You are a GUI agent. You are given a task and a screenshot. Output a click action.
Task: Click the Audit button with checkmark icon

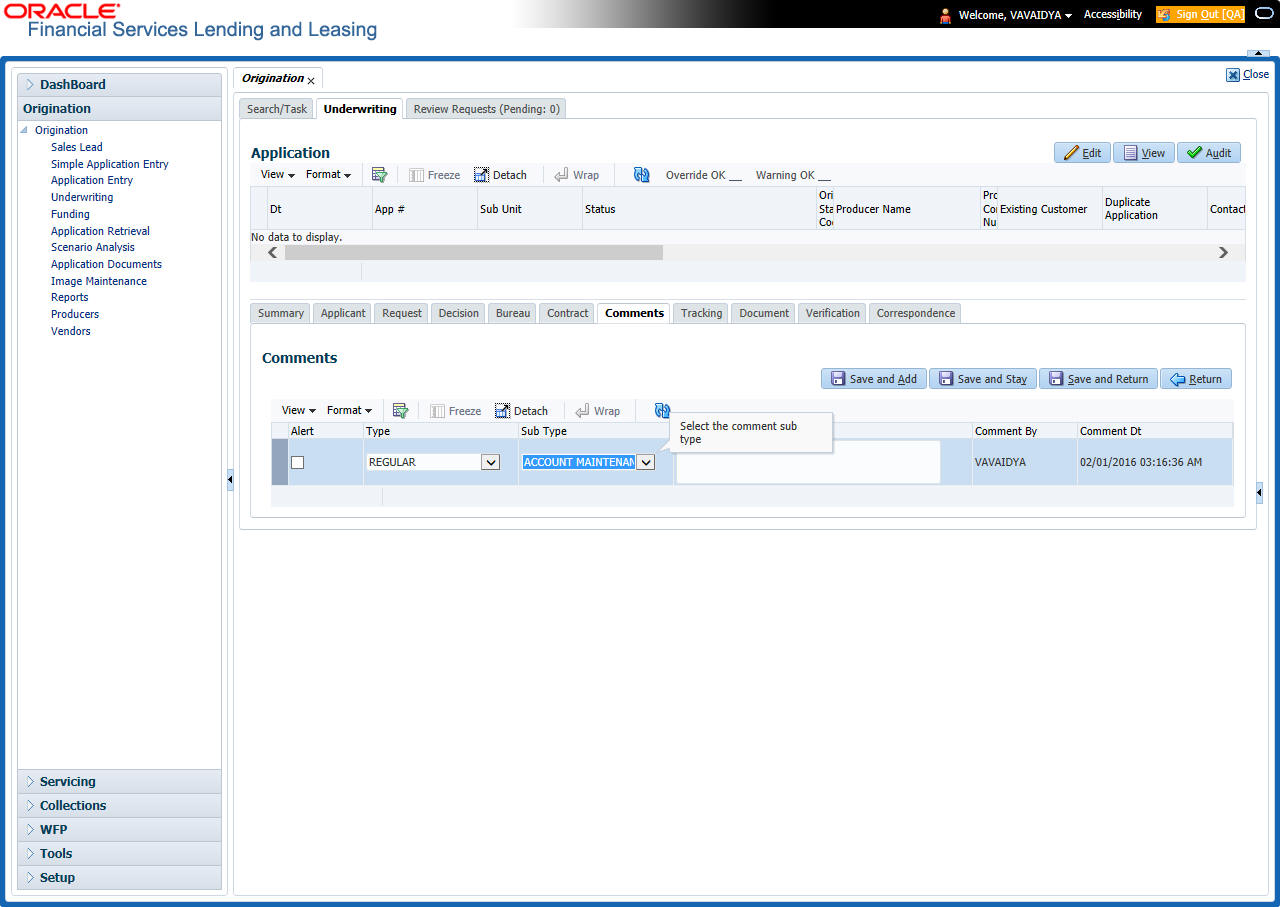click(x=1209, y=153)
